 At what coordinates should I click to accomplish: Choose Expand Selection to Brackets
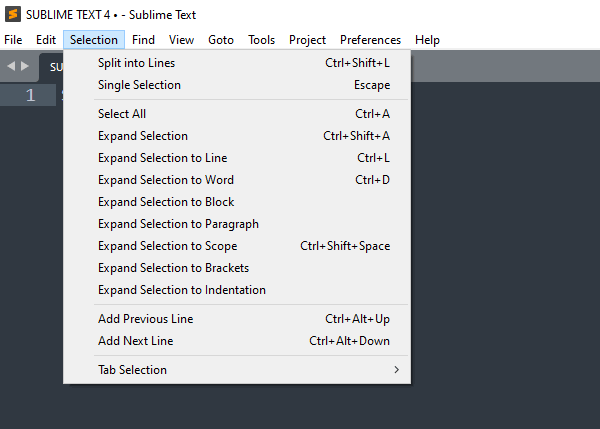tap(237, 268)
